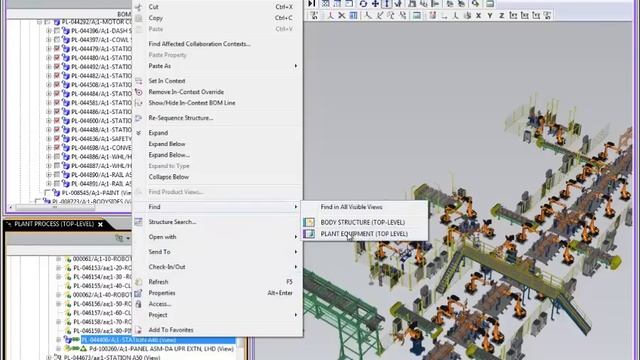Uncheck the PL-044479 STATION checkbox
The height and width of the screenshot is (360, 640).
click(x=57, y=49)
